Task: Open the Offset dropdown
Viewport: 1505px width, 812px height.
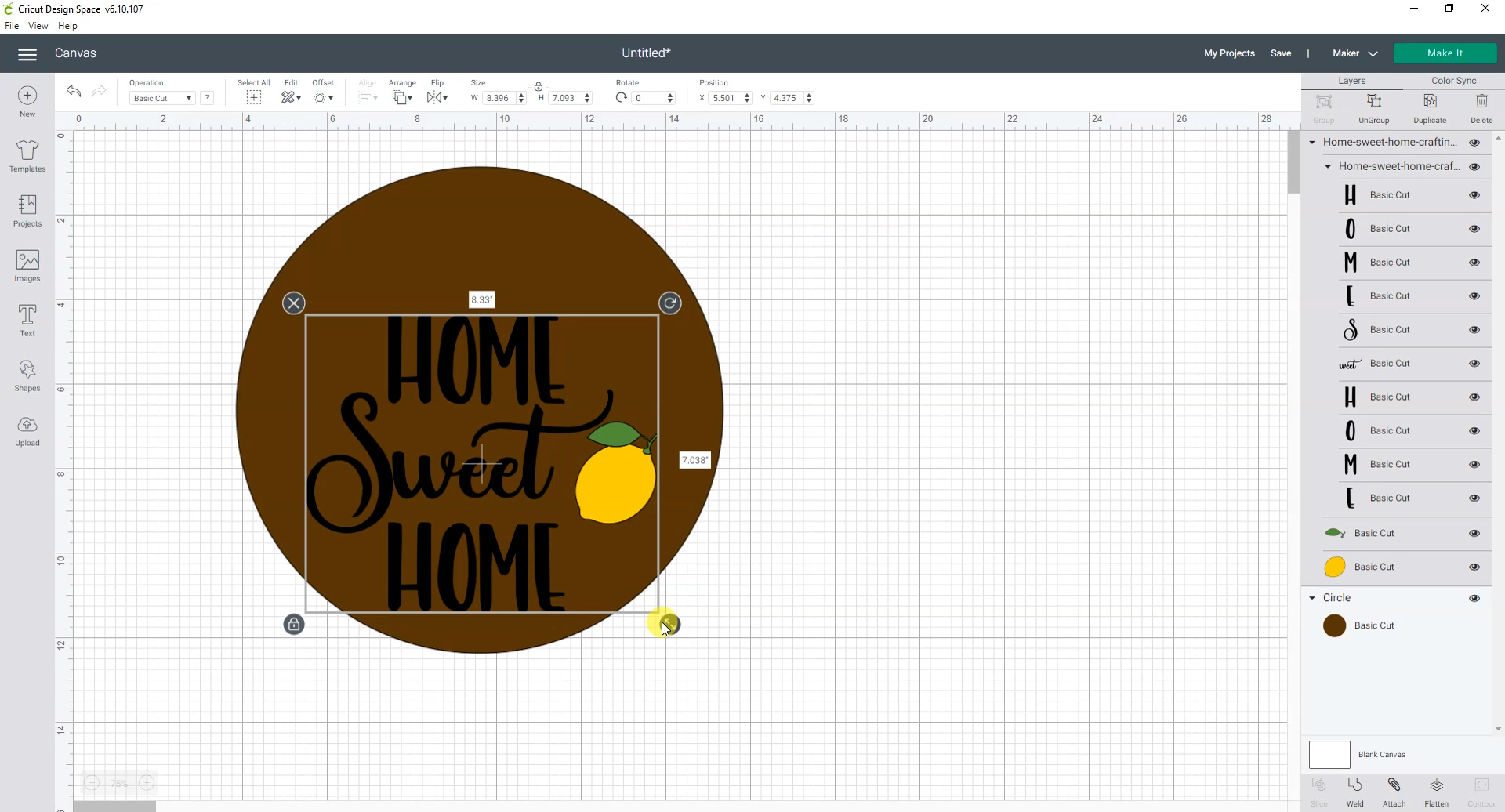Action: 323,97
